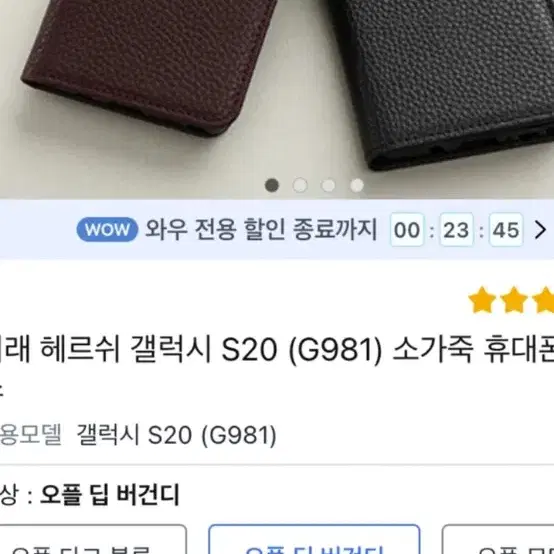The image size is (554, 554).
Task: Tap the second yellow rating star
Action: pos(514,300)
